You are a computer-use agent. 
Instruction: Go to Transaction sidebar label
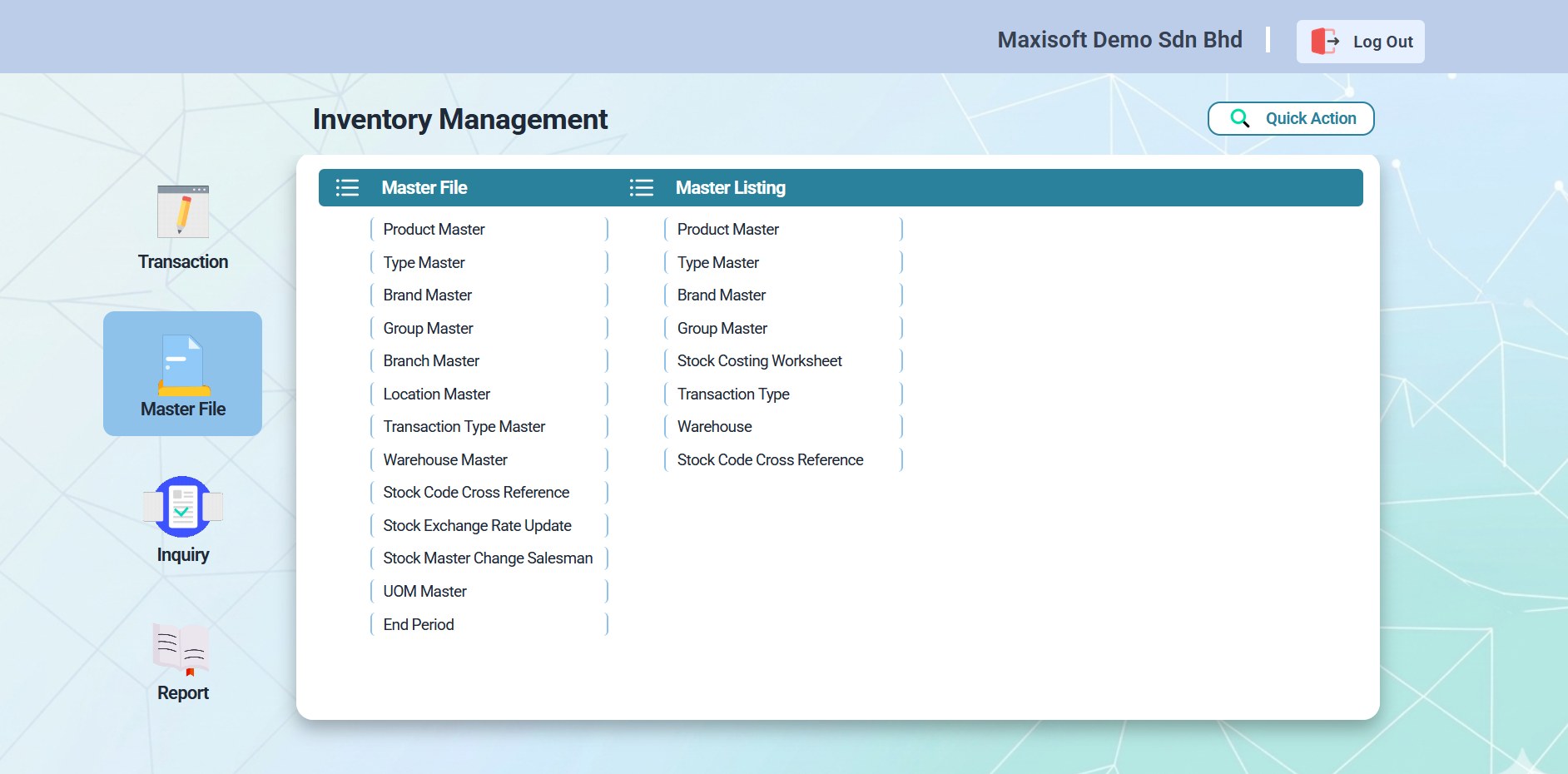click(x=183, y=261)
